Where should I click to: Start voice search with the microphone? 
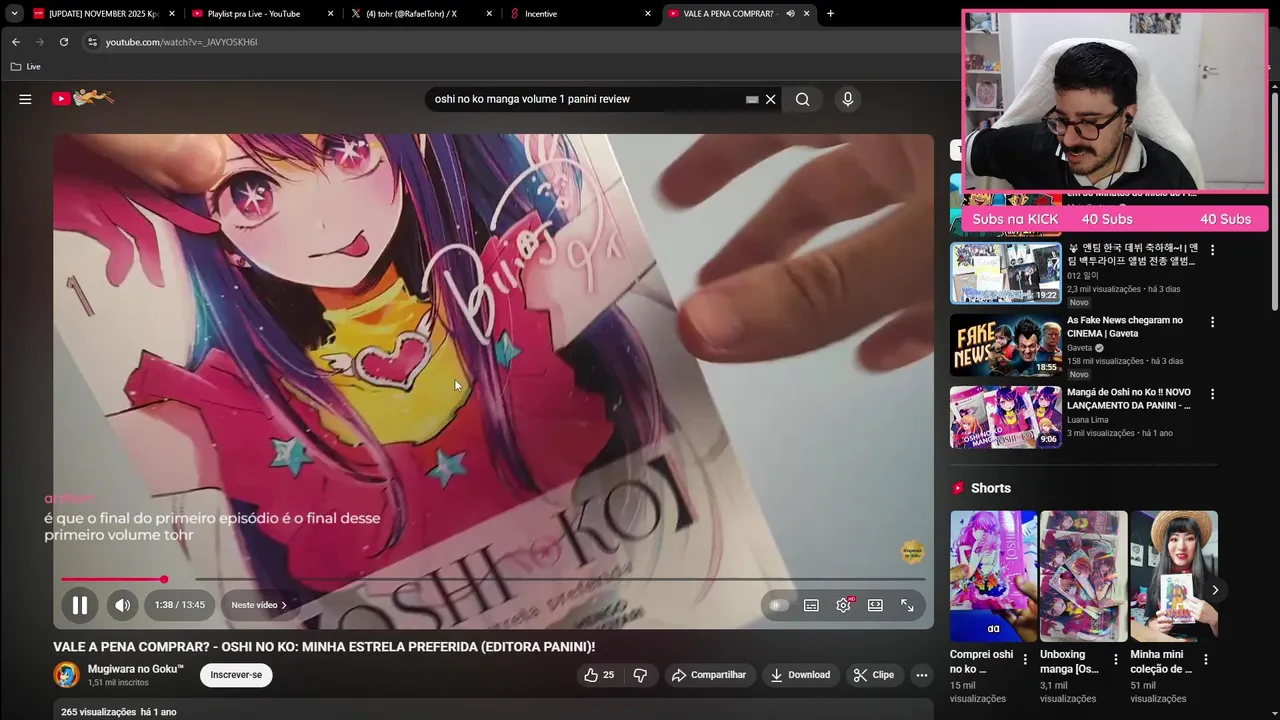pos(848,99)
